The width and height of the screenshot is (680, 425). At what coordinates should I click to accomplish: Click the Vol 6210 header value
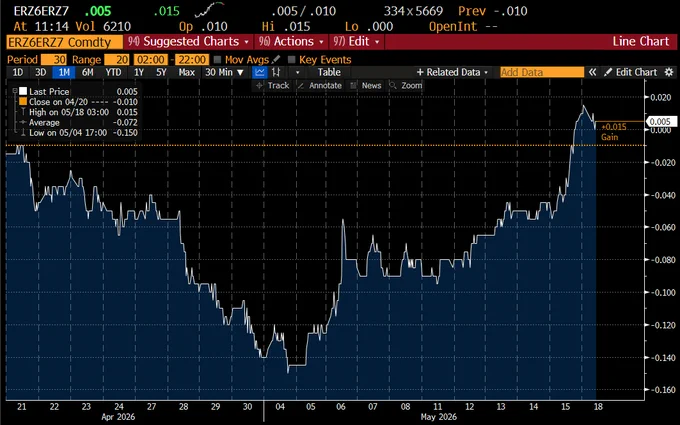[x=103, y=26]
